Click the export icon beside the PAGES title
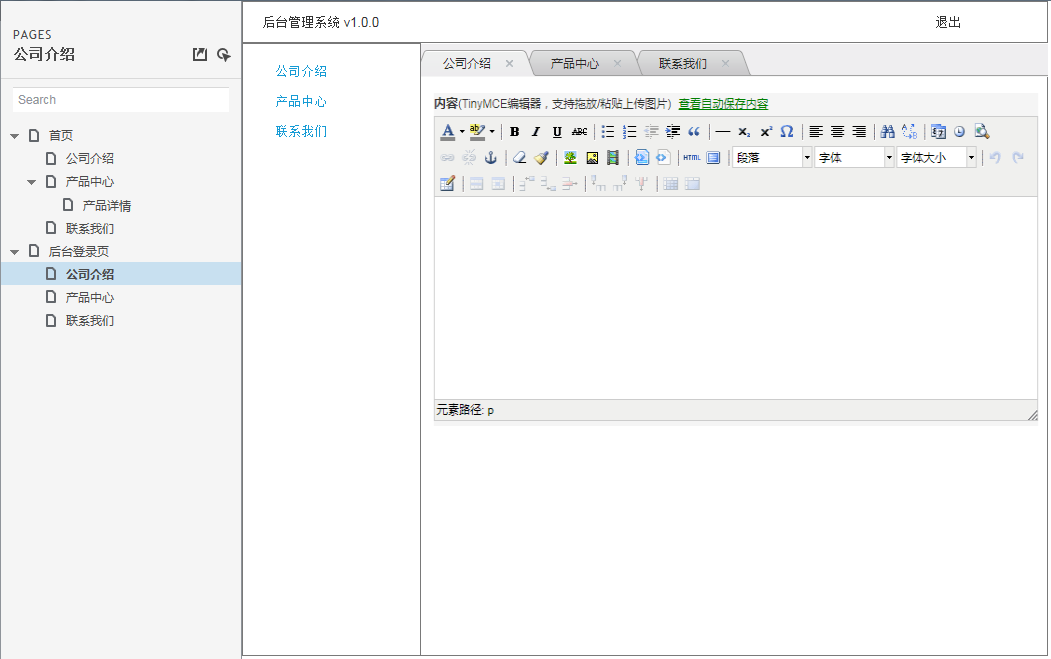 coord(200,54)
